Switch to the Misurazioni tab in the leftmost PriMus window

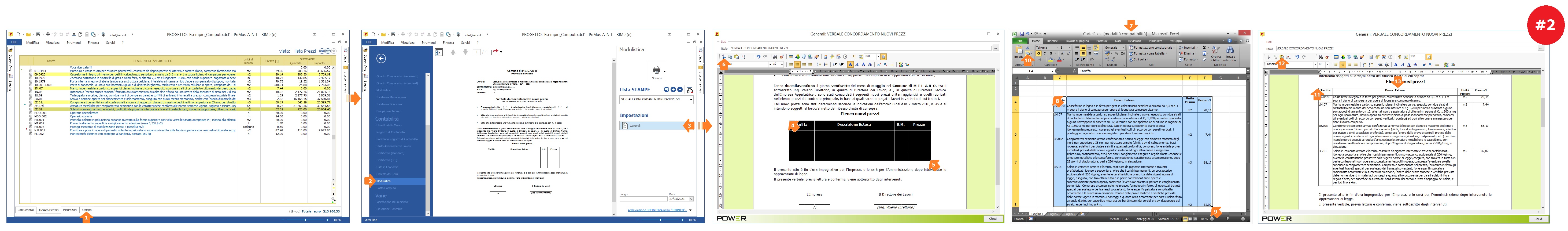coord(70,210)
